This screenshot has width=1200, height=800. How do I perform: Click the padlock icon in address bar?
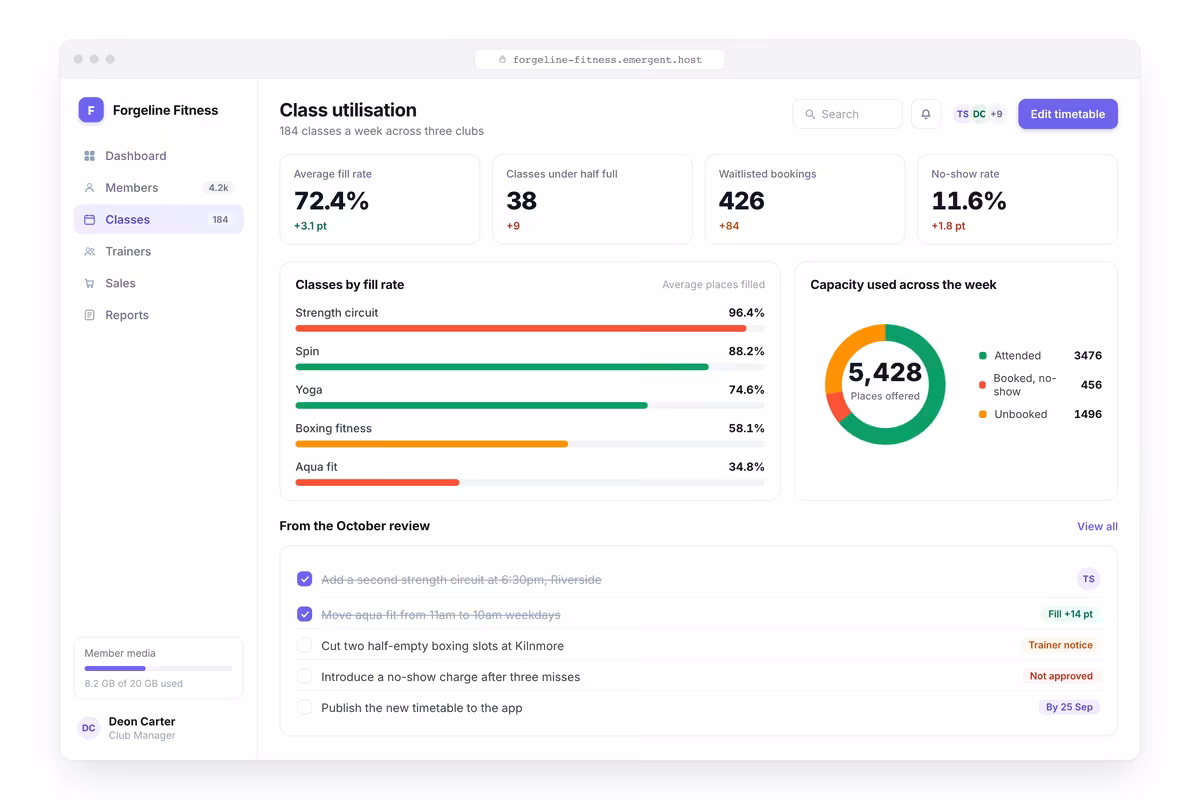click(x=503, y=60)
